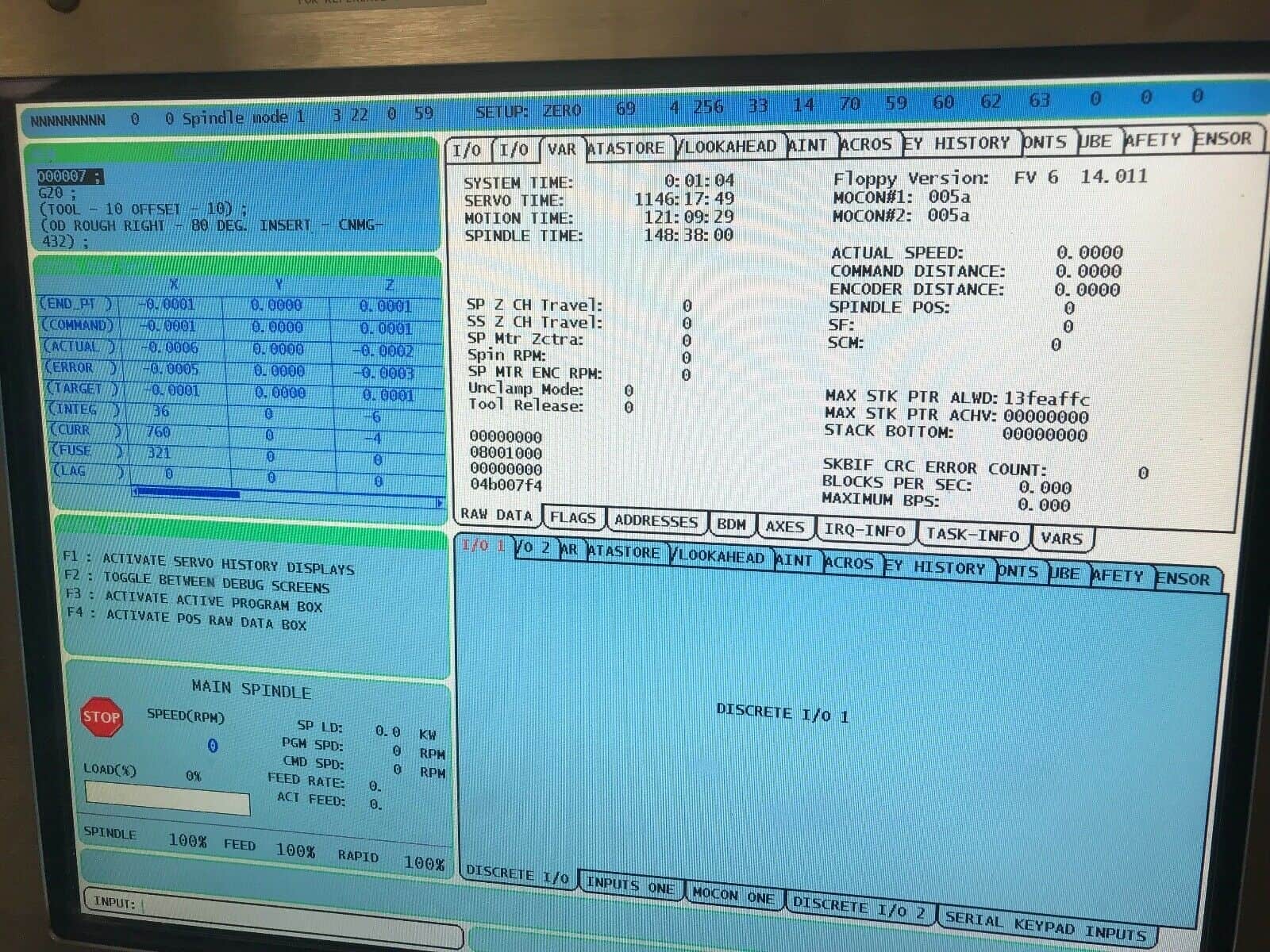Click the spindle LOAD(%) bar
This screenshot has height=952, width=1270.
167,797
